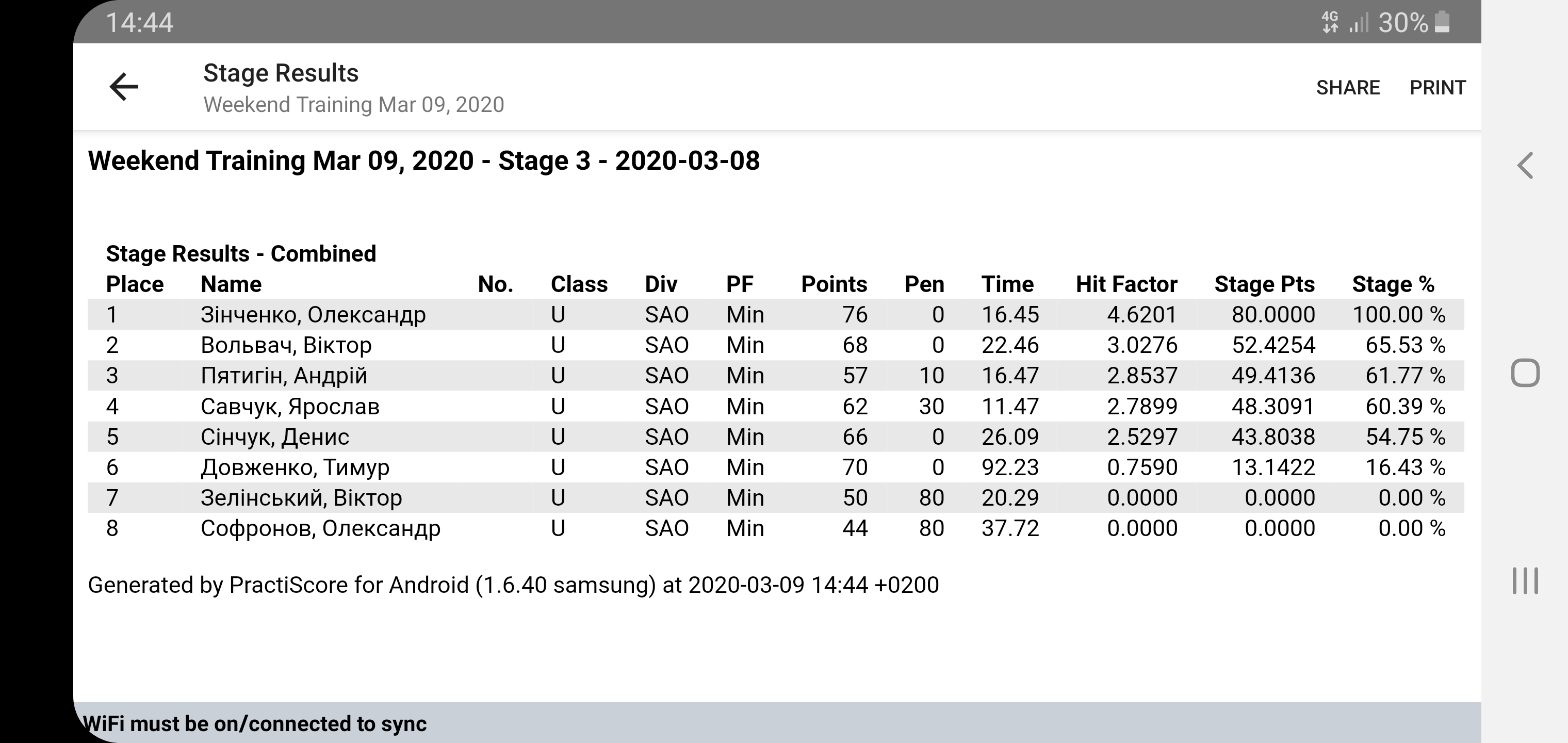Select the row for Вольвач, Віктор
1568x743 pixels.
coord(286,345)
